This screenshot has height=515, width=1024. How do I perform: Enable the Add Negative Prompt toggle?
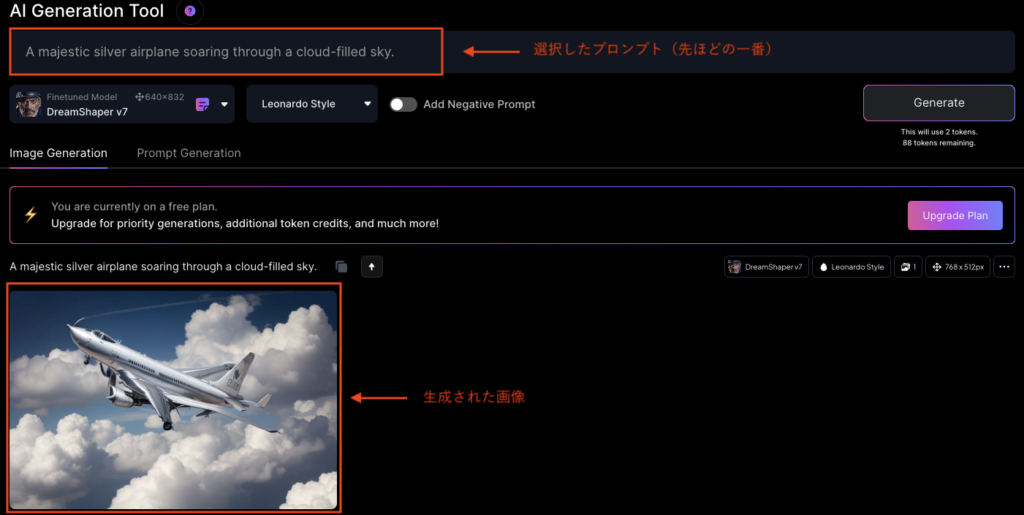[404, 104]
